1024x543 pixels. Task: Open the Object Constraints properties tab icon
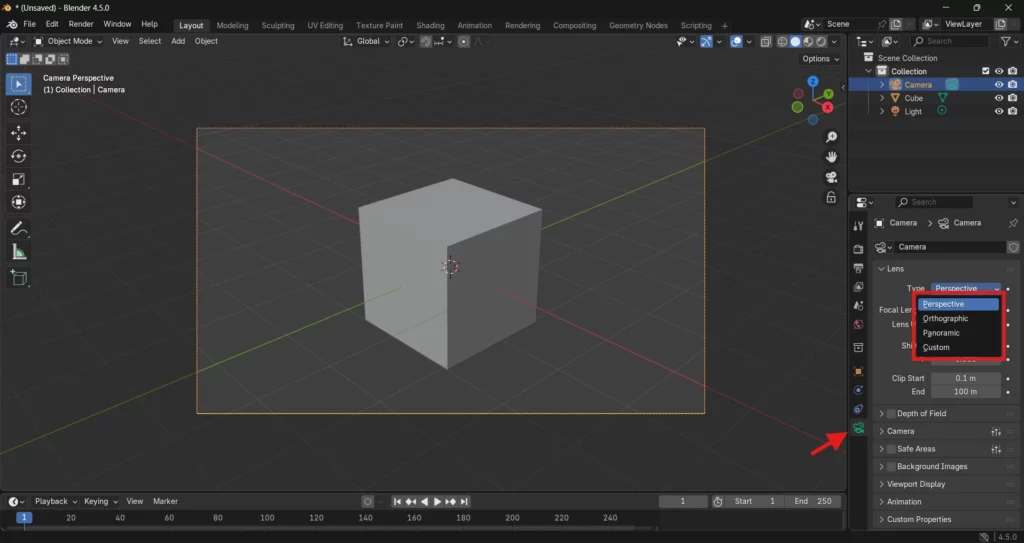click(859, 409)
